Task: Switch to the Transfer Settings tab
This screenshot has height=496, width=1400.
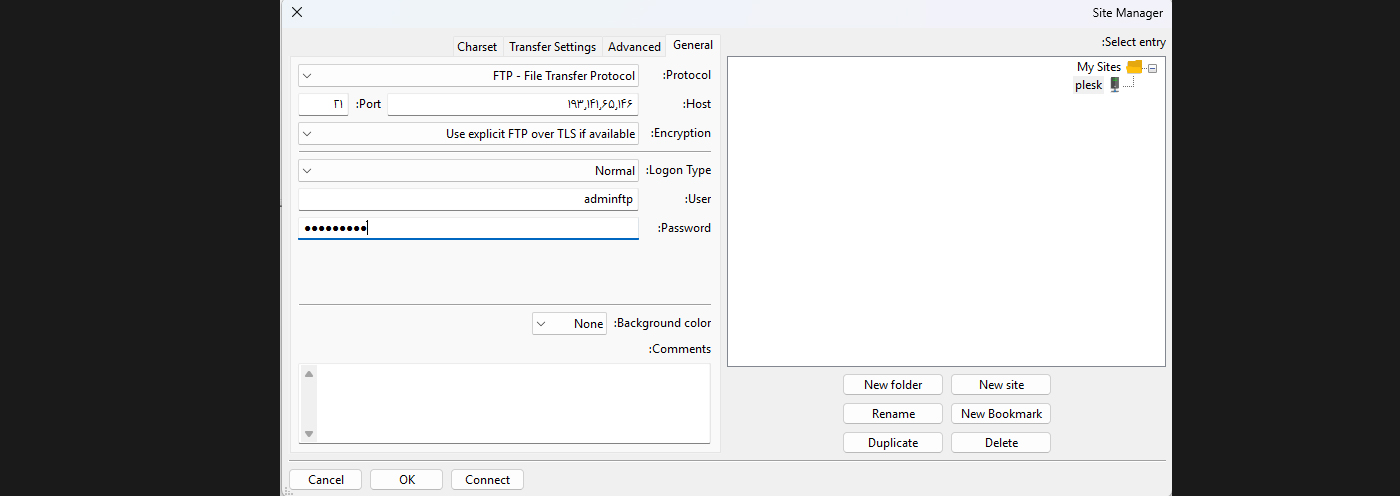Action: pyautogui.click(x=552, y=47)
